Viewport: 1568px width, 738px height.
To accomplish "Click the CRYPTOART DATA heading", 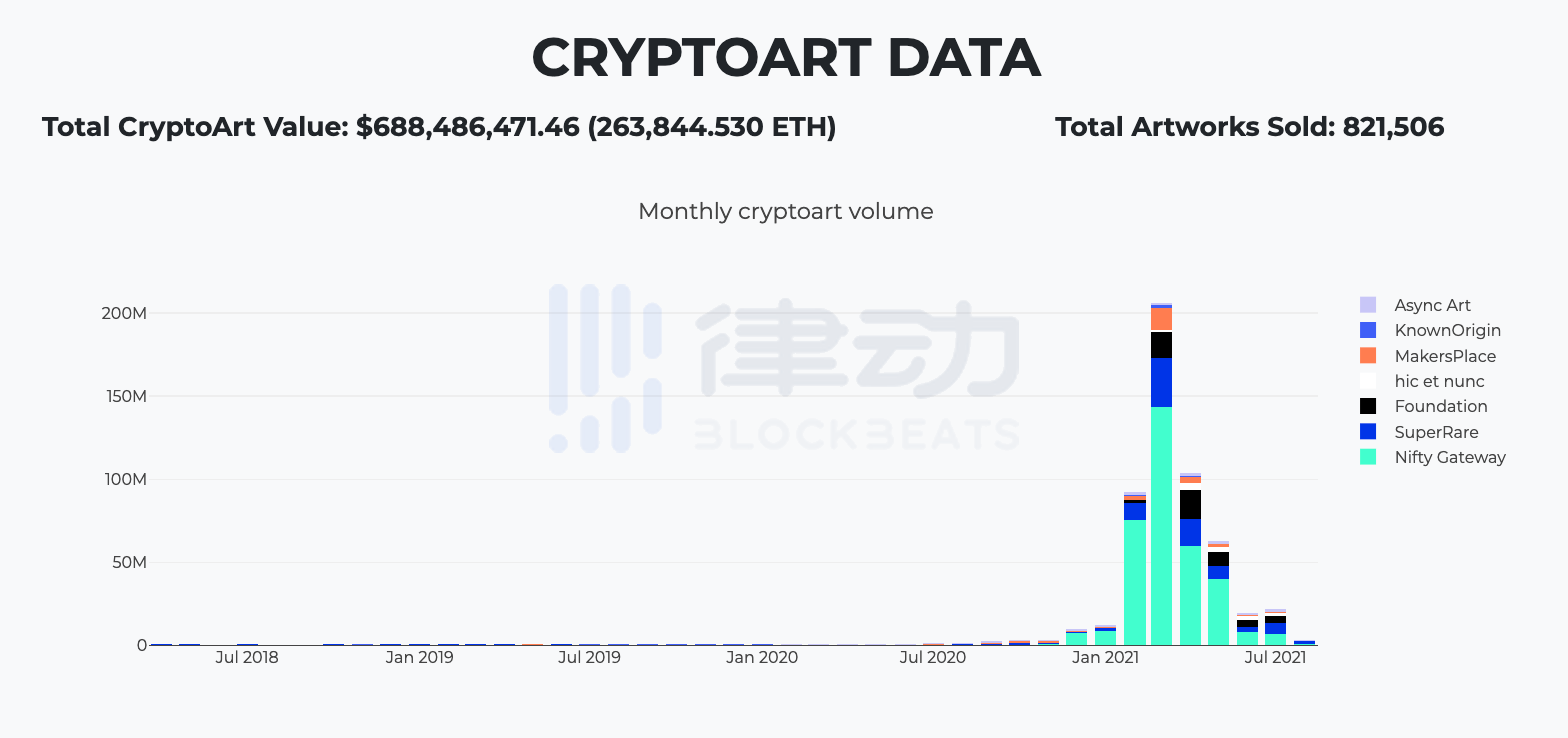I will 785,57.
